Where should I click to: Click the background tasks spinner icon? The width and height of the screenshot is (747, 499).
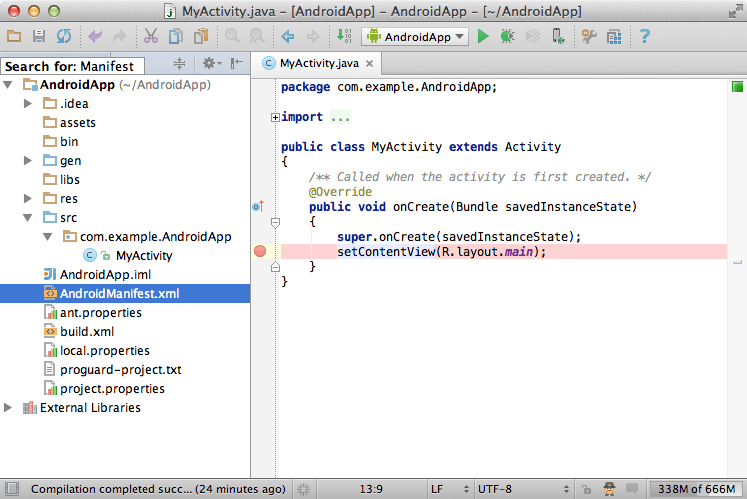(x=303, y=489)
